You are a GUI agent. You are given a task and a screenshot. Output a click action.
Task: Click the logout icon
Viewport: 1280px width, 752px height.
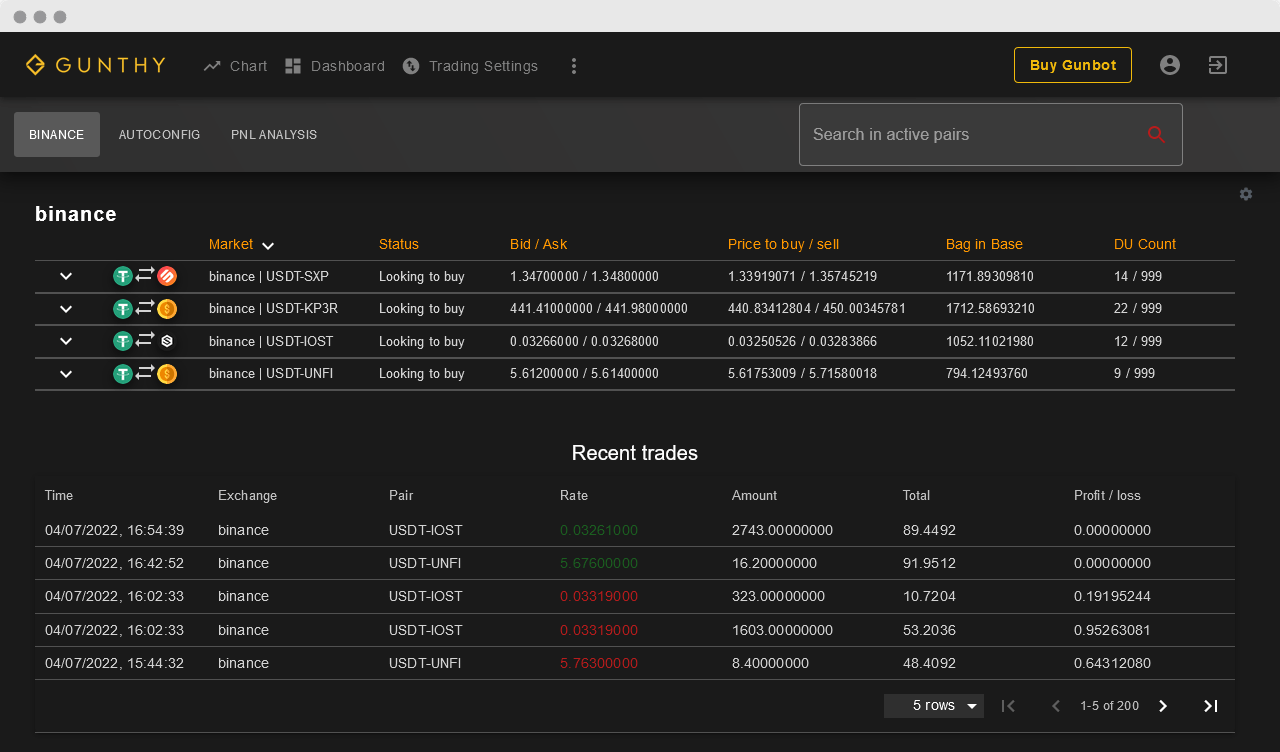click(x=1218, y=65)
